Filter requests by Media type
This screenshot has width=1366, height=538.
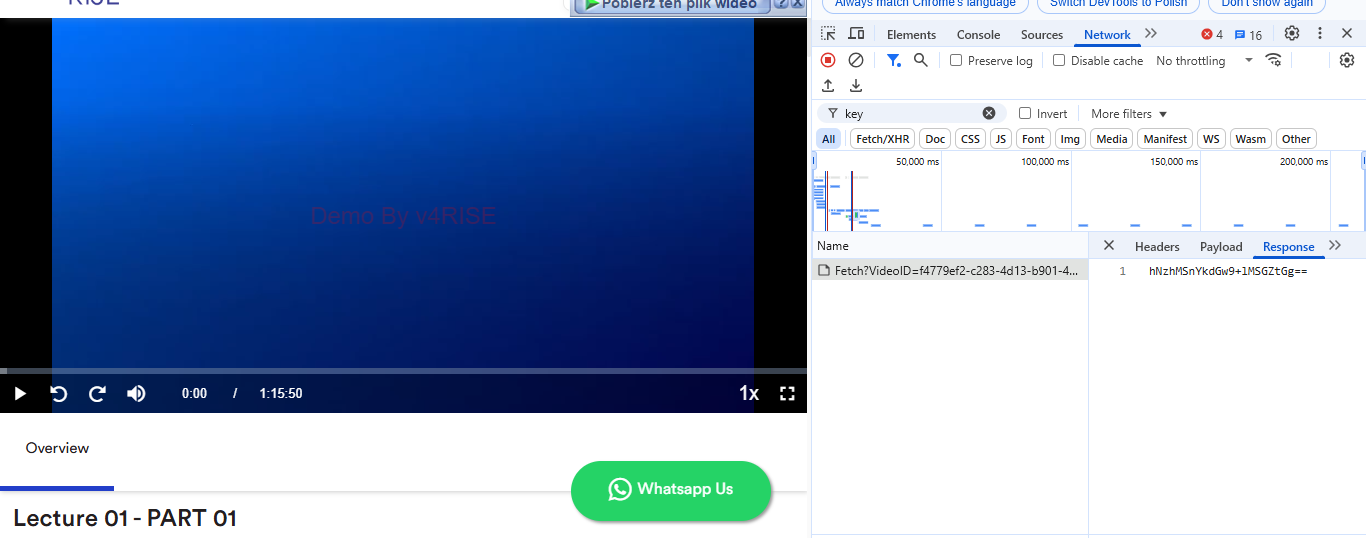[x=1112, y=139]
